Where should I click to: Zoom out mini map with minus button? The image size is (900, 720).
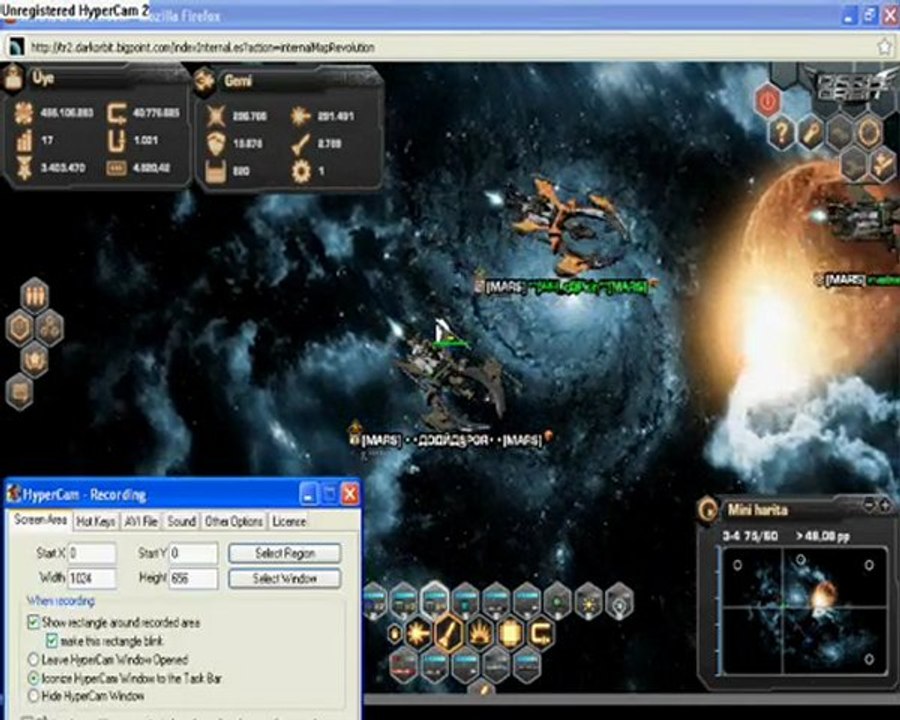click(x=870, y=505)
